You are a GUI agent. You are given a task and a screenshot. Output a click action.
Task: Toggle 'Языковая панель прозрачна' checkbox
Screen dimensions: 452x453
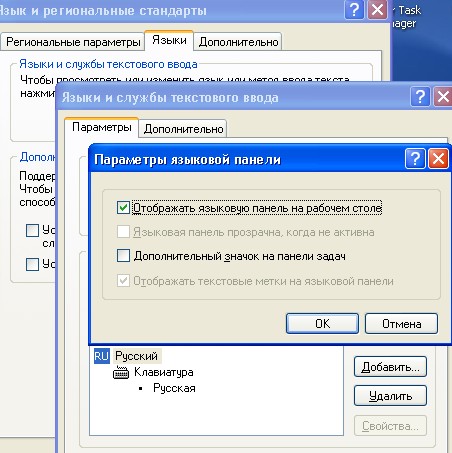tap(123, 232)
